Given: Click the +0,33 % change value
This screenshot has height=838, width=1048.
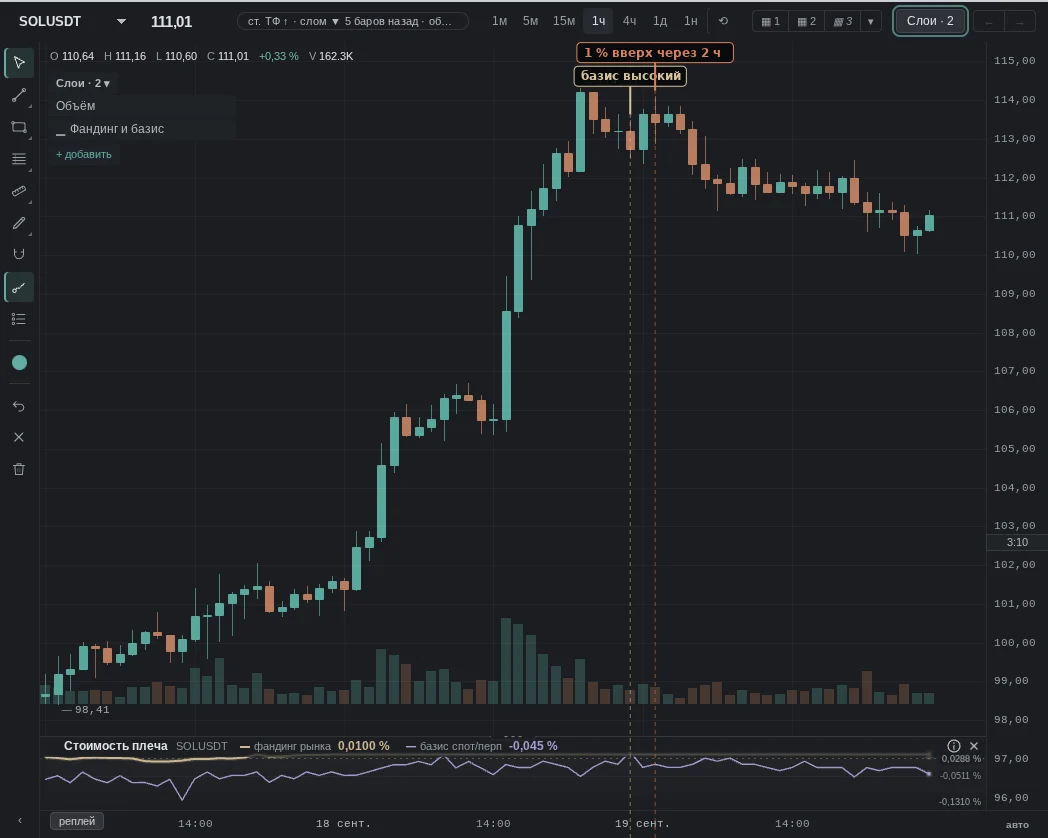Looking at the screenshot, I should (x=279, y=56).
